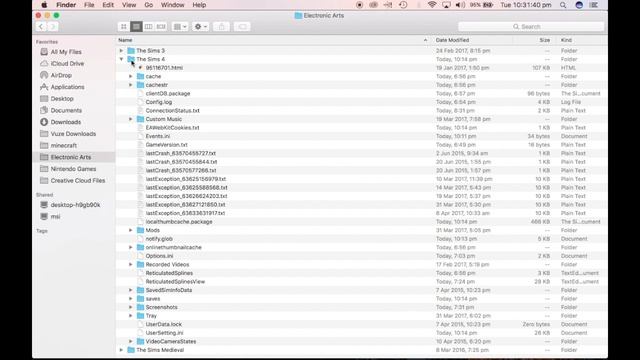Open the Window menu

click(x=172, y=5)
